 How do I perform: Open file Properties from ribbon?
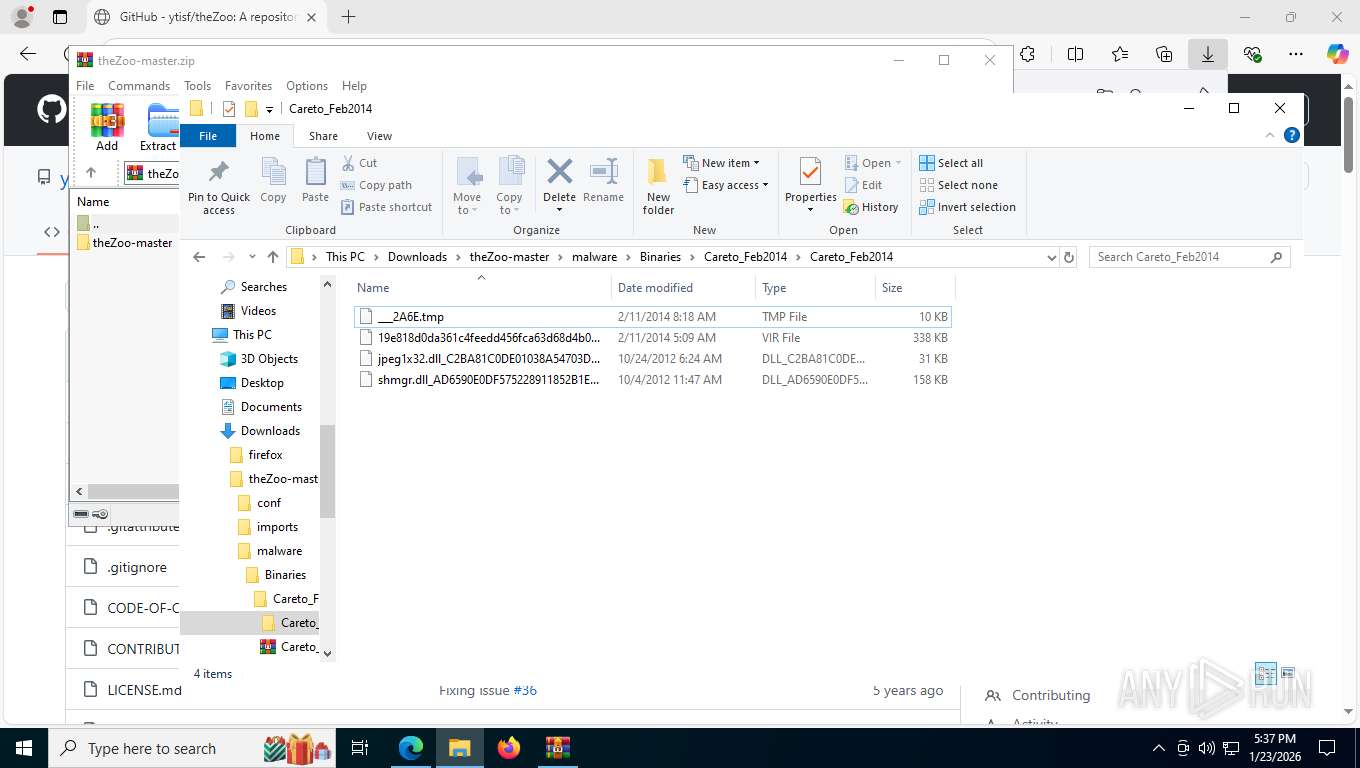(810, 186)
